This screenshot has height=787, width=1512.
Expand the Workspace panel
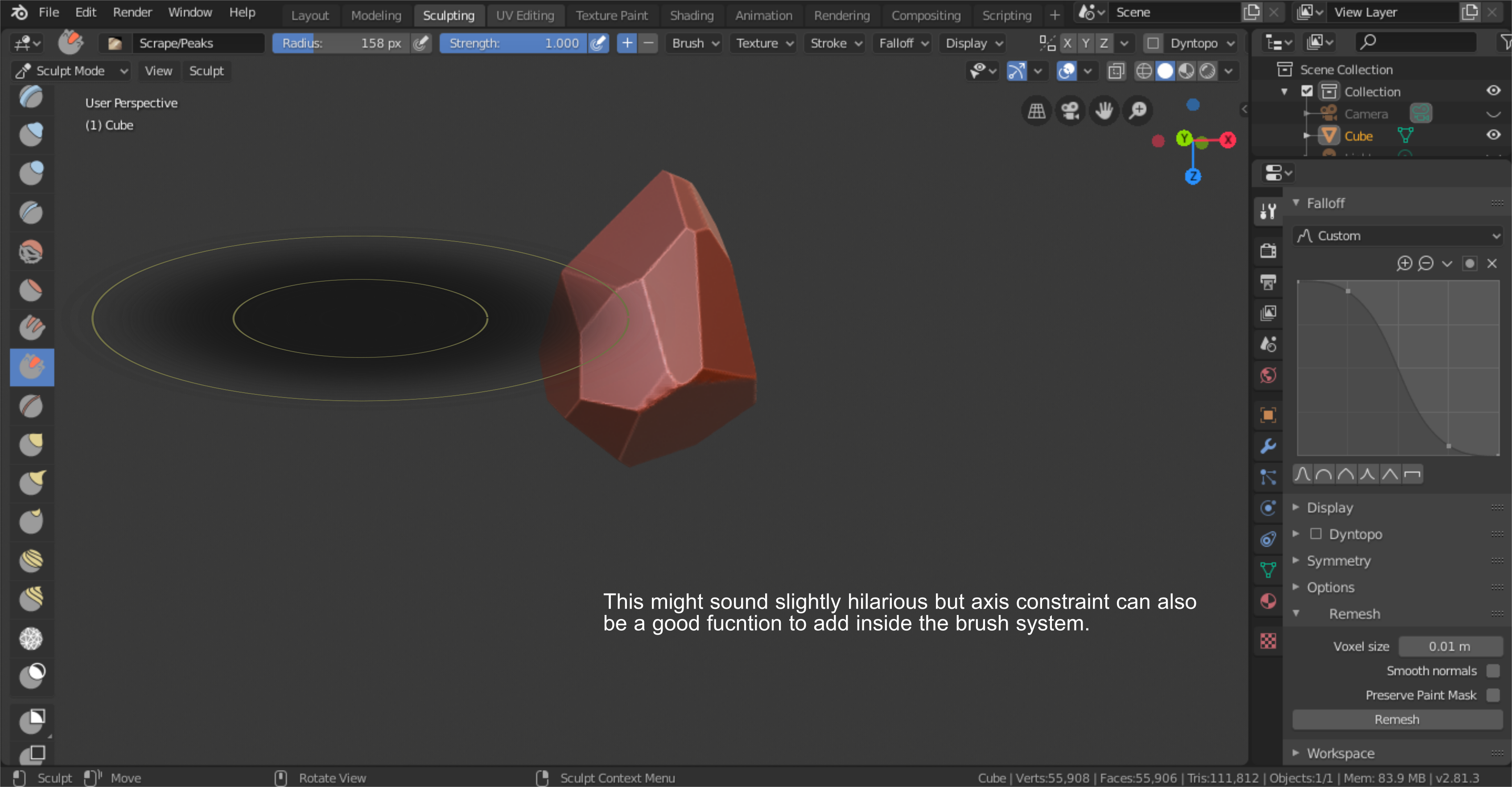tap(1340, 753)
